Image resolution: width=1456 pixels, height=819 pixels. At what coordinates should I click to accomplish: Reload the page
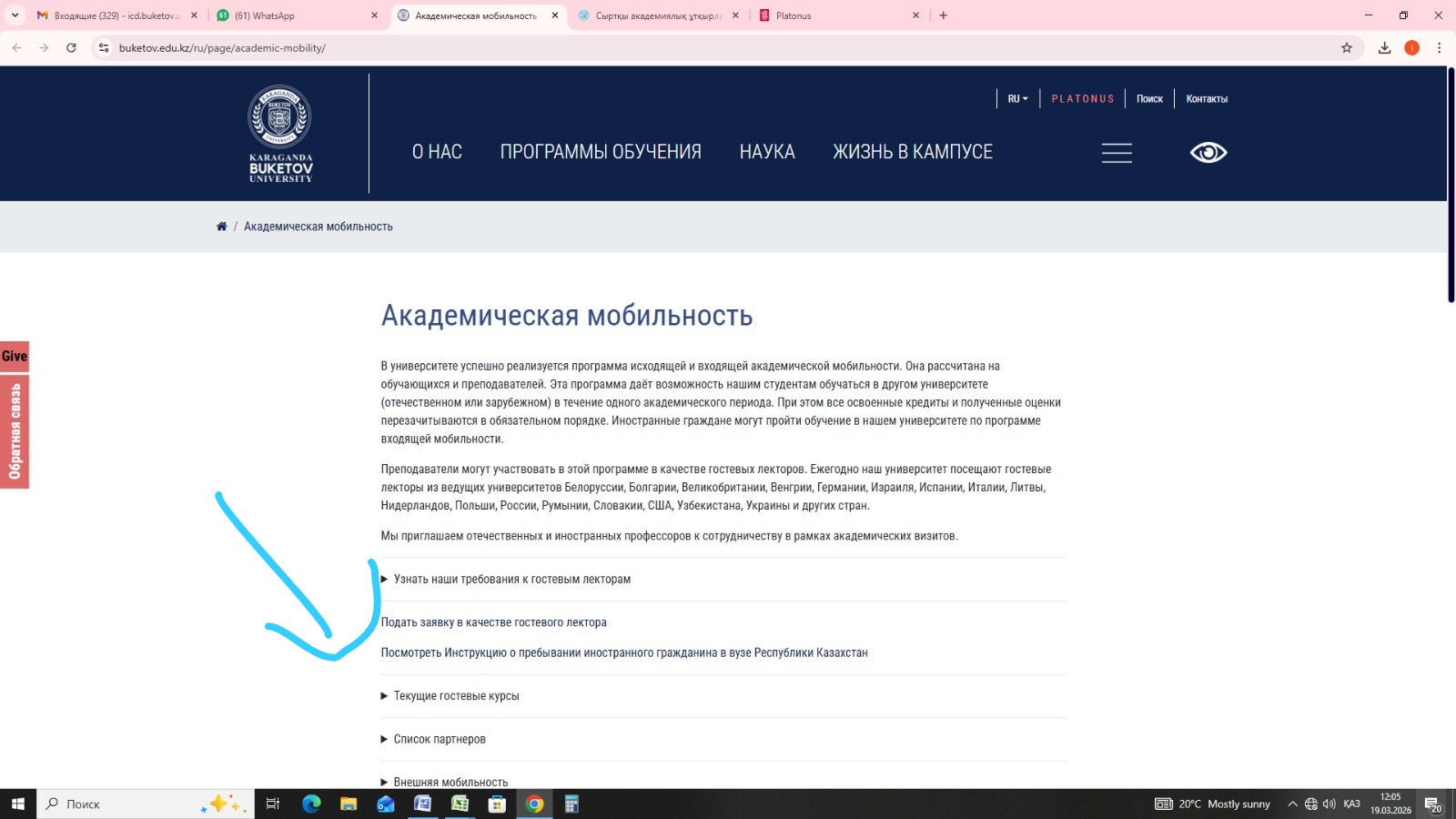click(71, 48)
